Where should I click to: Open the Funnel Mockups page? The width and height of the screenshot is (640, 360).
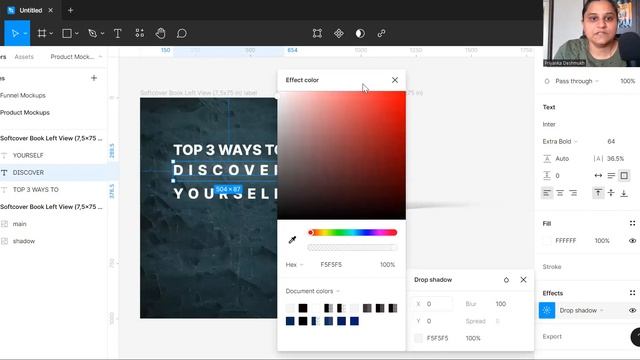click(23, 96)
